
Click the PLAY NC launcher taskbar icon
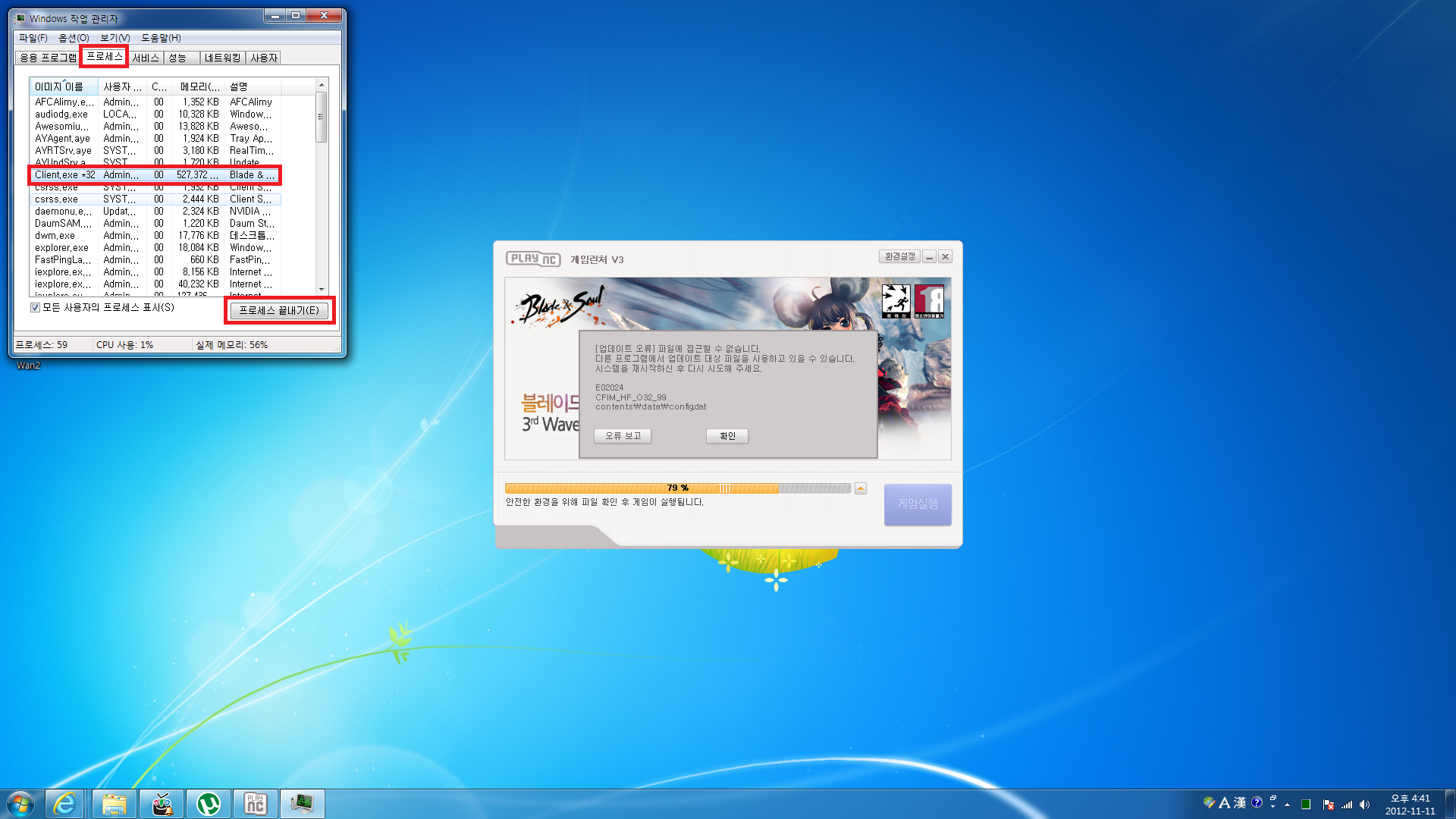click(x=255, y=804)
